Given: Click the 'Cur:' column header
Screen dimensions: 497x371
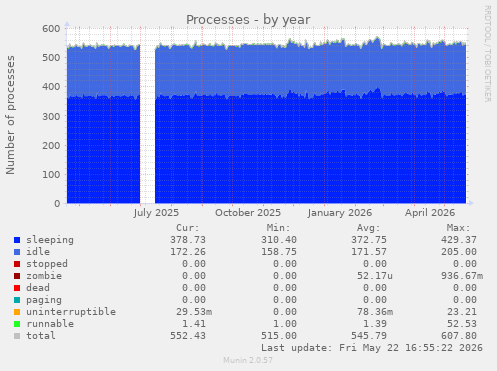Looking at the screenshot, I should click(x=188, y=228).
